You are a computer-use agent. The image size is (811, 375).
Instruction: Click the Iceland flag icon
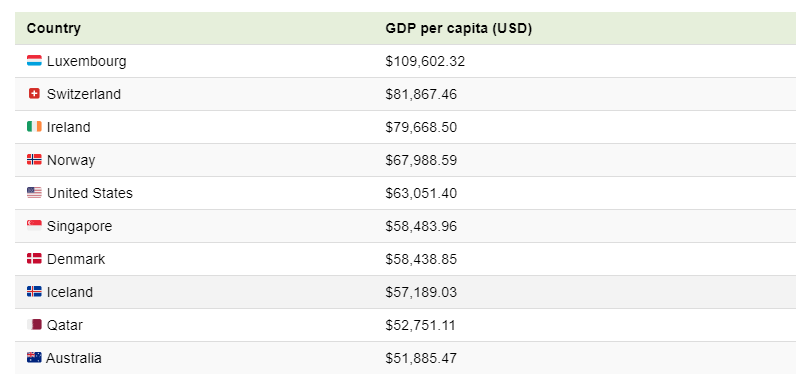pos(34,292)
